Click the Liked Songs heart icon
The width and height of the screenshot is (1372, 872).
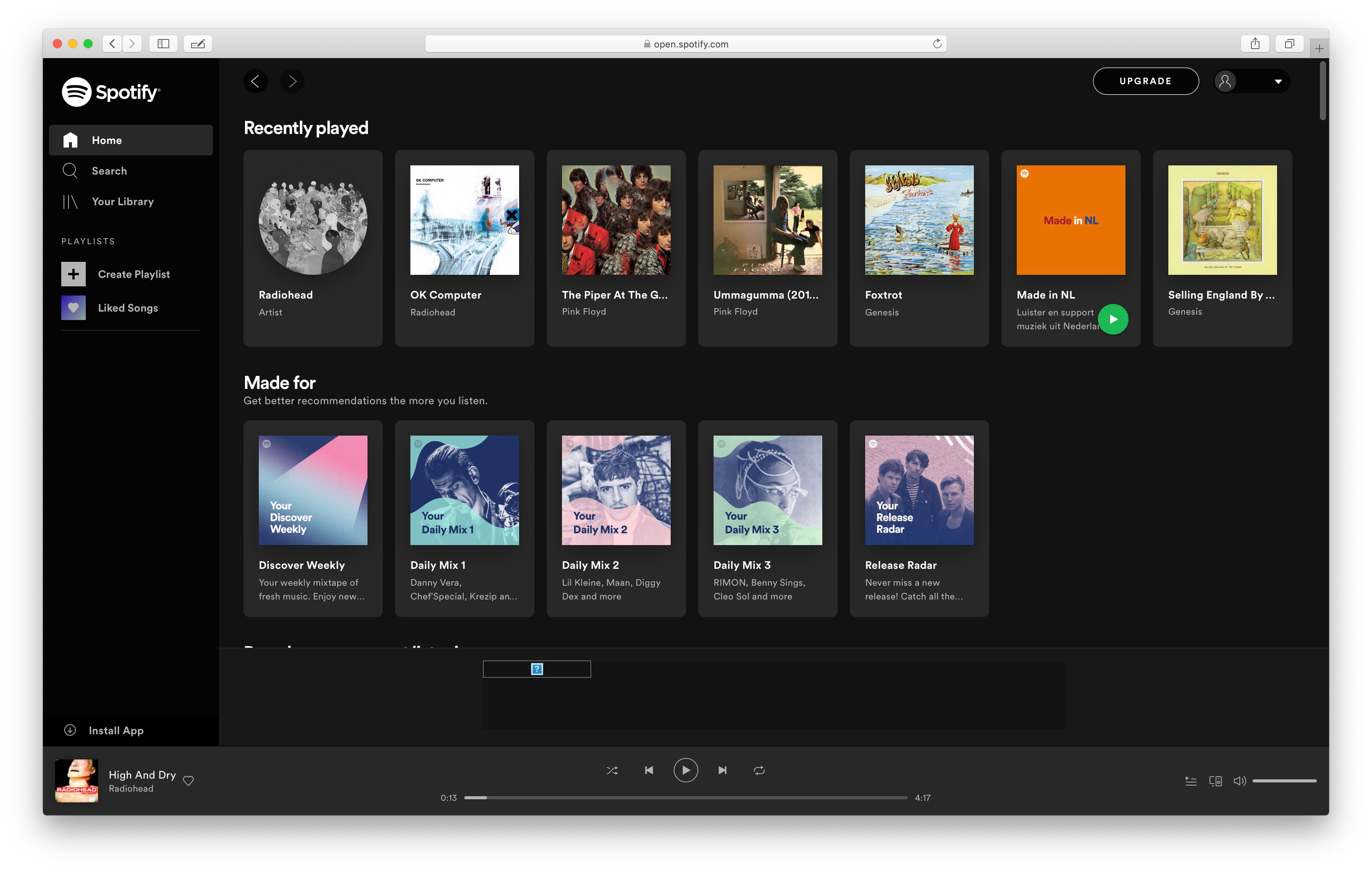pos(73,308)
